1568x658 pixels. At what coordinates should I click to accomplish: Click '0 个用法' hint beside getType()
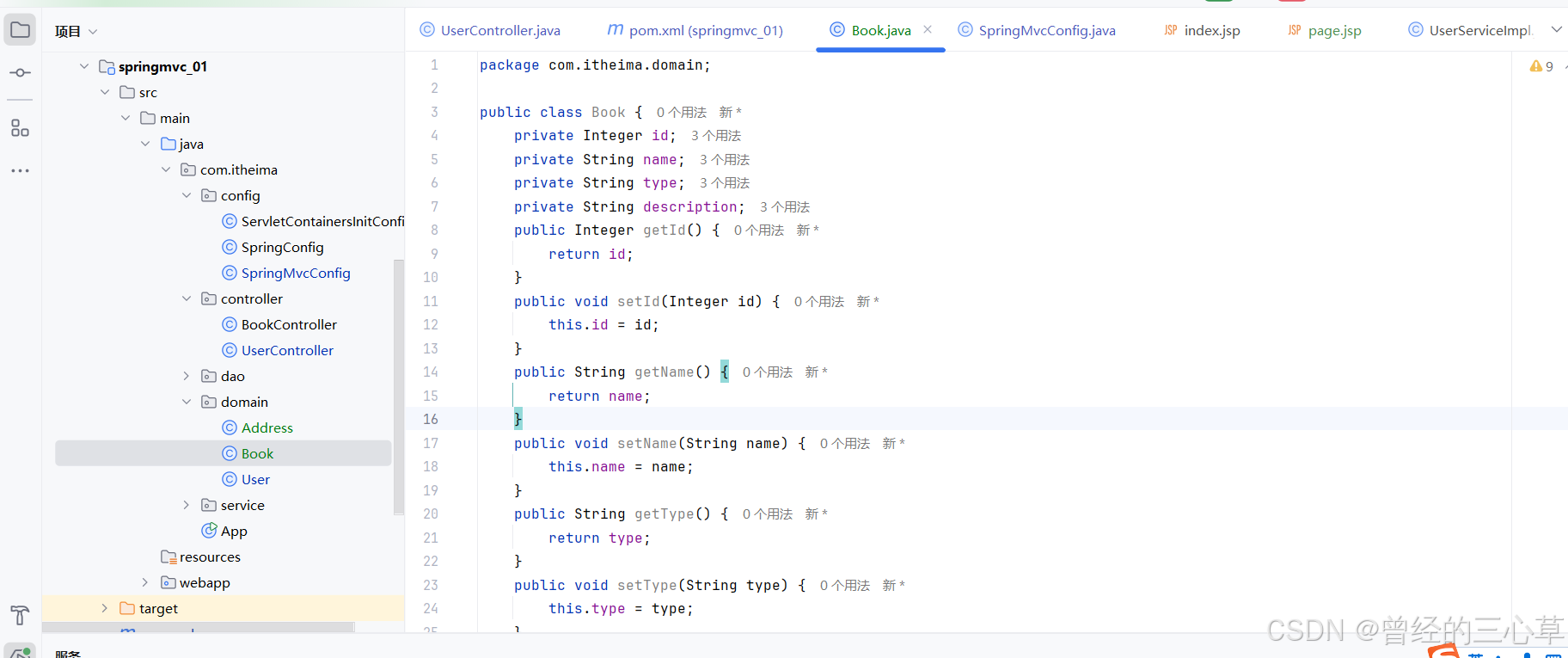tap(767, 514)
